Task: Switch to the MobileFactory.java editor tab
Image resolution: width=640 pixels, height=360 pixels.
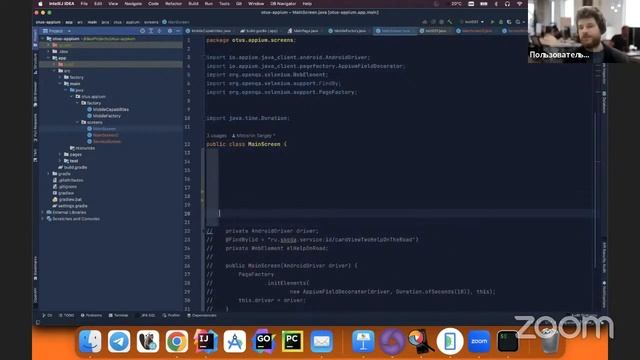Action: click(347, 31)
